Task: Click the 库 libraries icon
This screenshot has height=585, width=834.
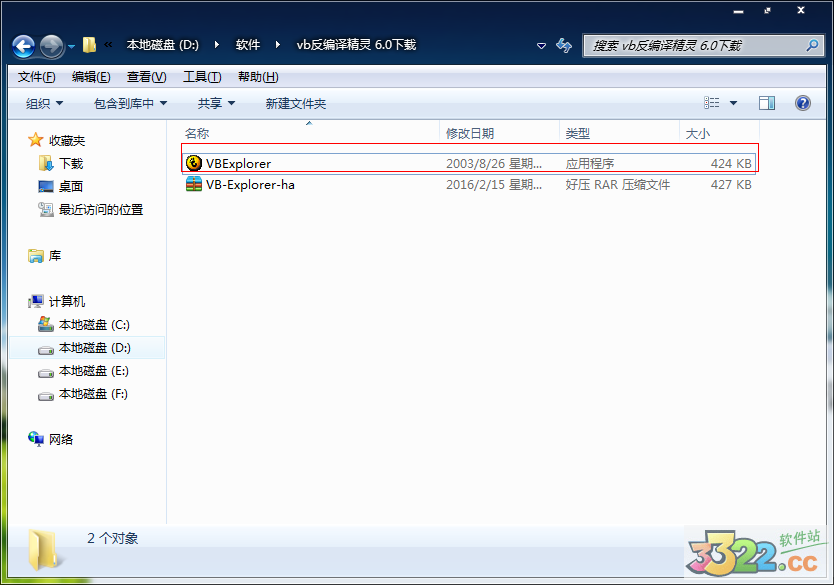Action: coord(36,256)
